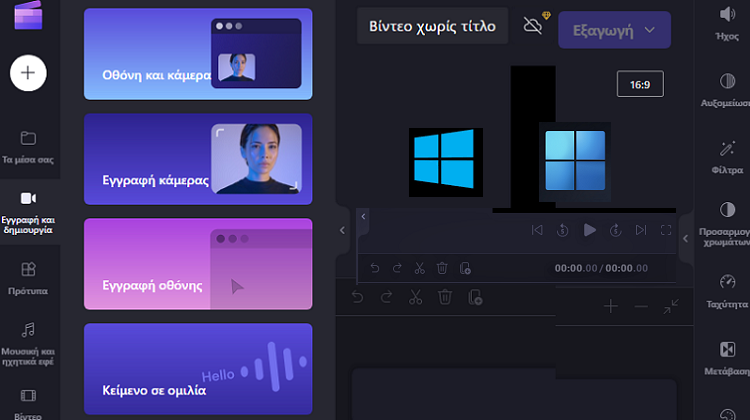This screenshot has height=420, width=750.
Task: Click the small chevron above the undo toolbar
Action: click(364, 217)
